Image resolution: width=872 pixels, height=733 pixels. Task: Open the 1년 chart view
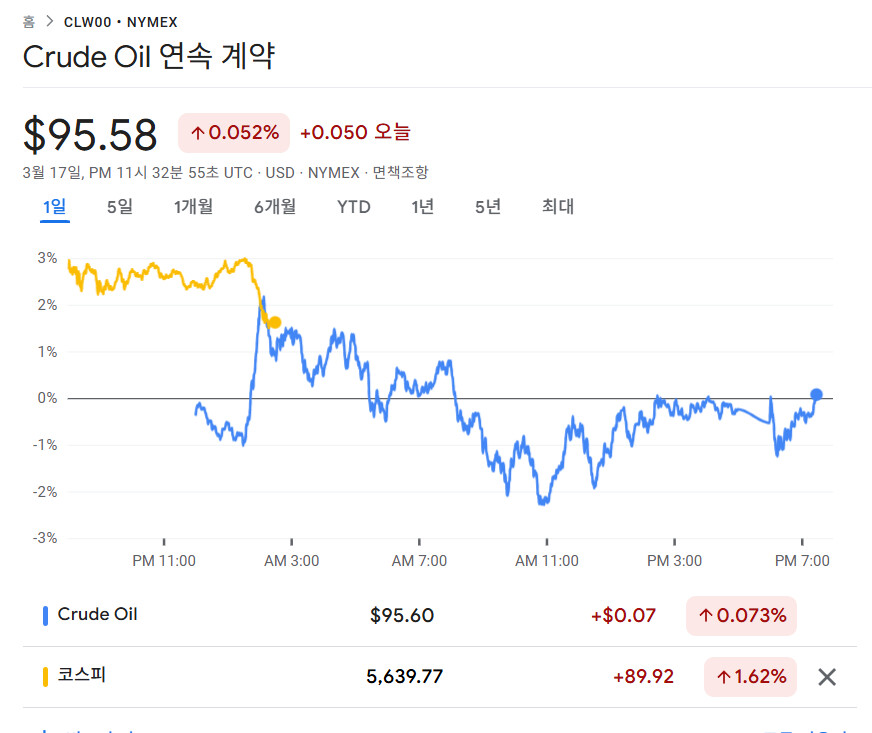click(422, 207)
